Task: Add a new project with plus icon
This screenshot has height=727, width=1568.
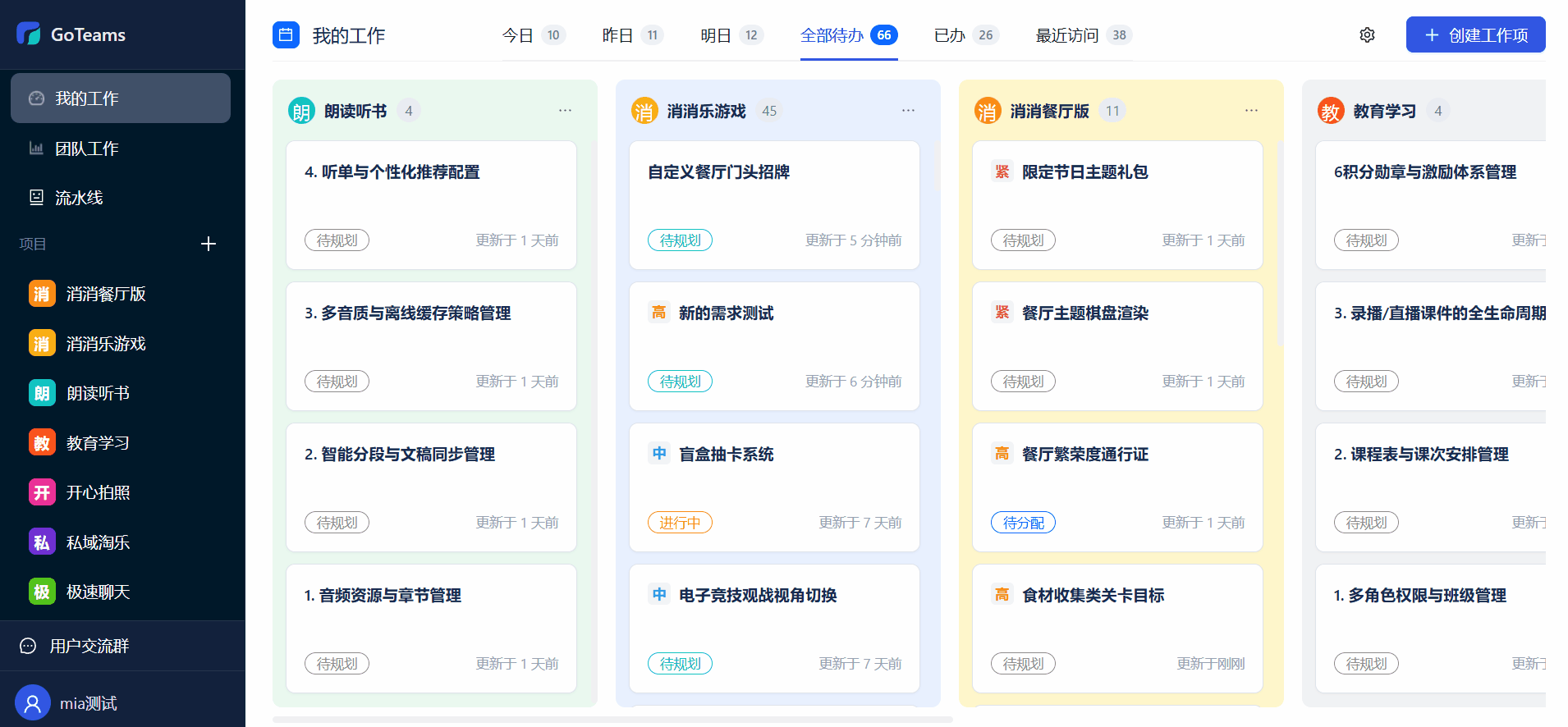Action: point(209,244)
